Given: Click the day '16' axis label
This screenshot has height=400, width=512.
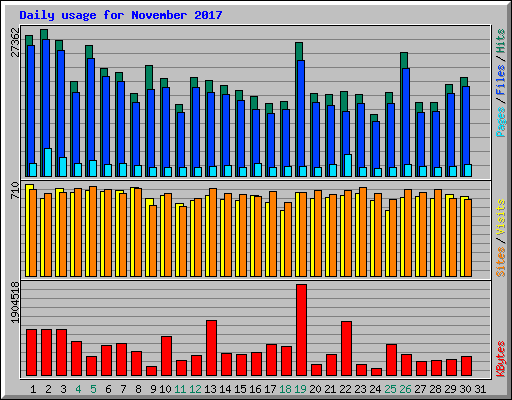Looking at the screenshot, I should (x=255, y=389).
